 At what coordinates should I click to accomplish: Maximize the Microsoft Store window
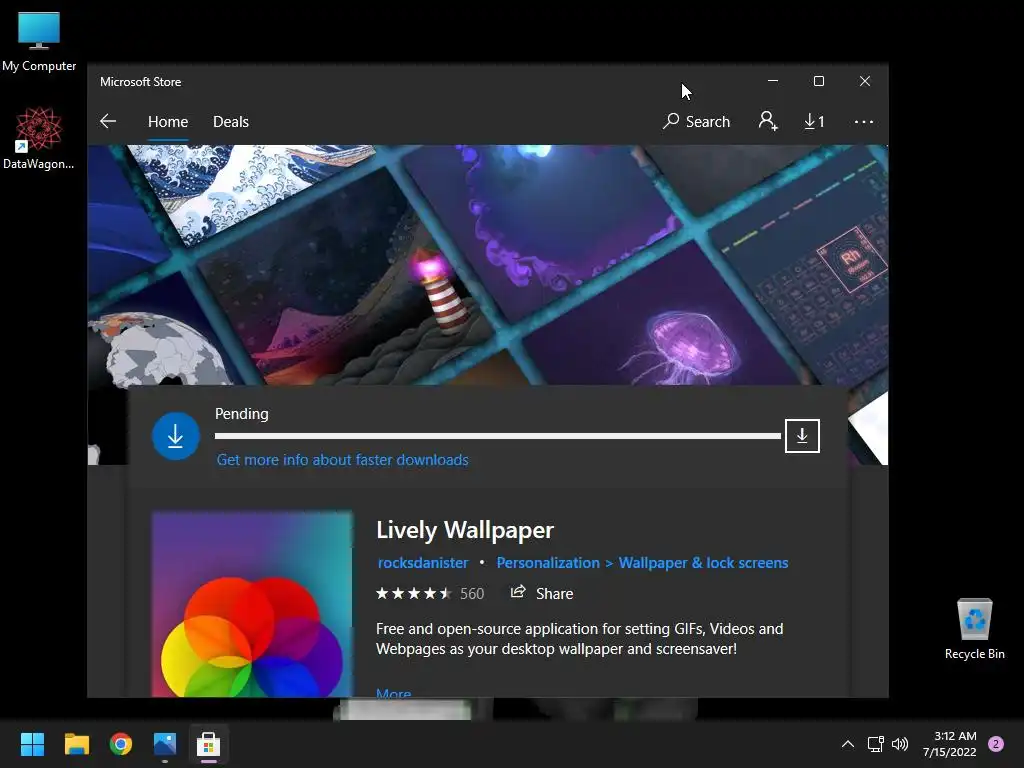click(x=819, y=81)
